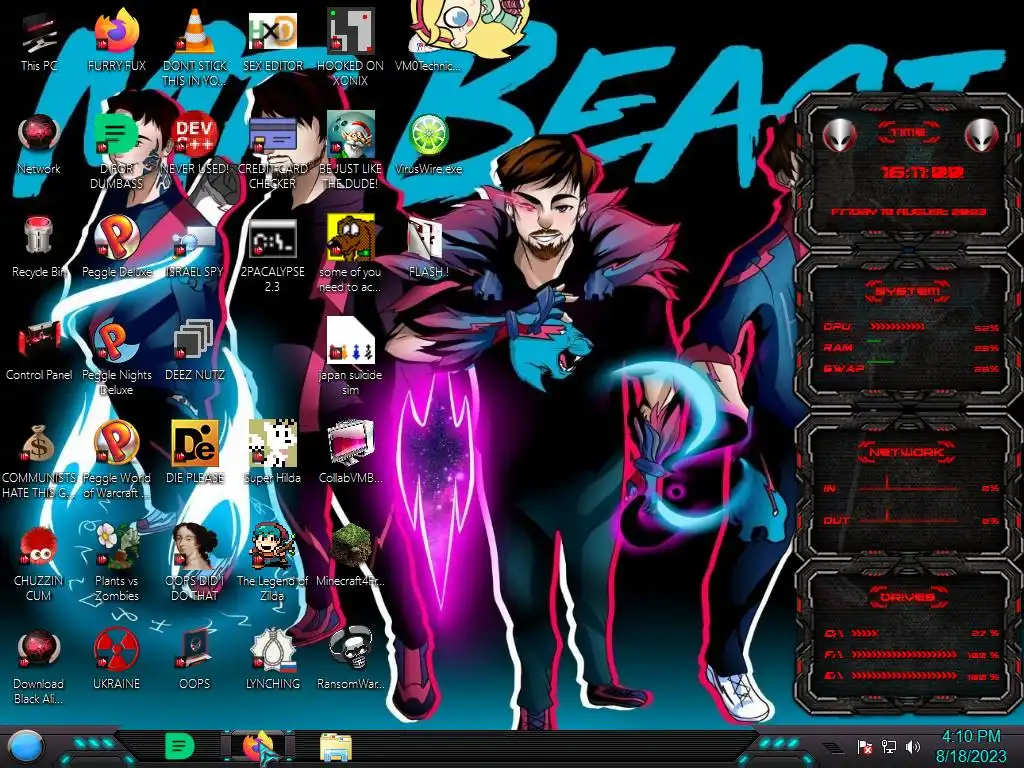Image resolution: width=1024 pixels, height=768 pixels.
Task: Click the SYSTEM widget header
Action: click(908, 291)
